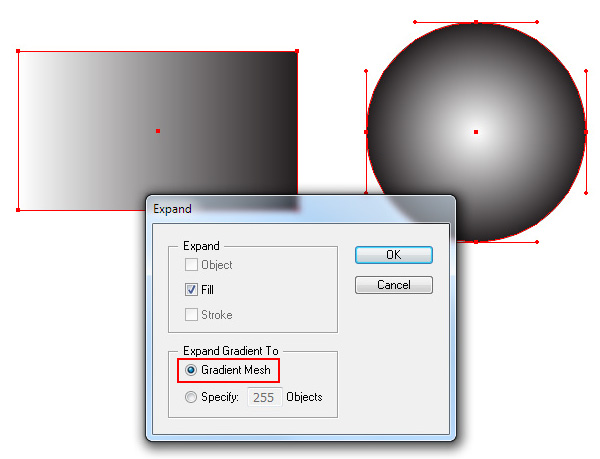
Task: Toggle the Fill checkbox
Action: tap(191, 290)
